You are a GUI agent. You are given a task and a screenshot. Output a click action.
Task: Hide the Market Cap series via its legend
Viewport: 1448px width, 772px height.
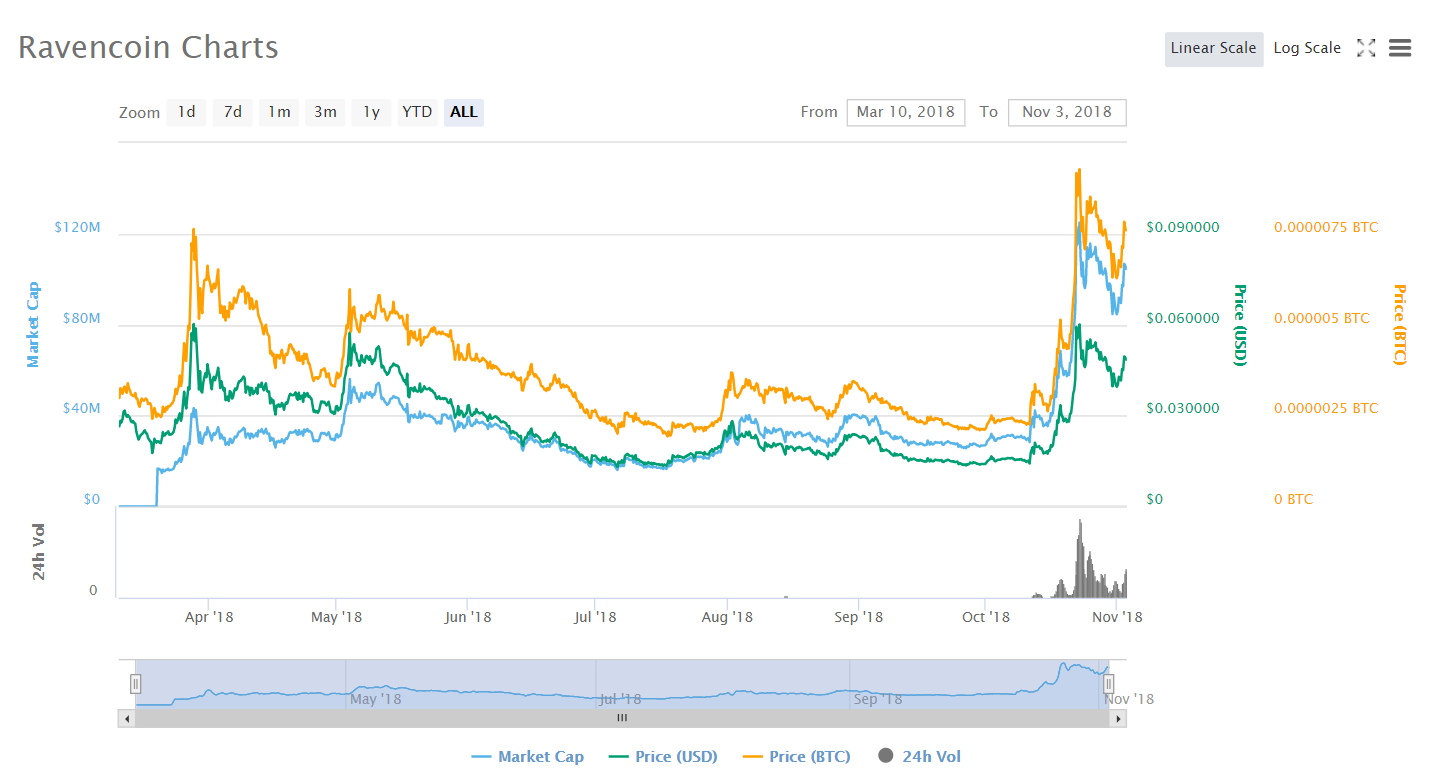click(x=527, y=756)
